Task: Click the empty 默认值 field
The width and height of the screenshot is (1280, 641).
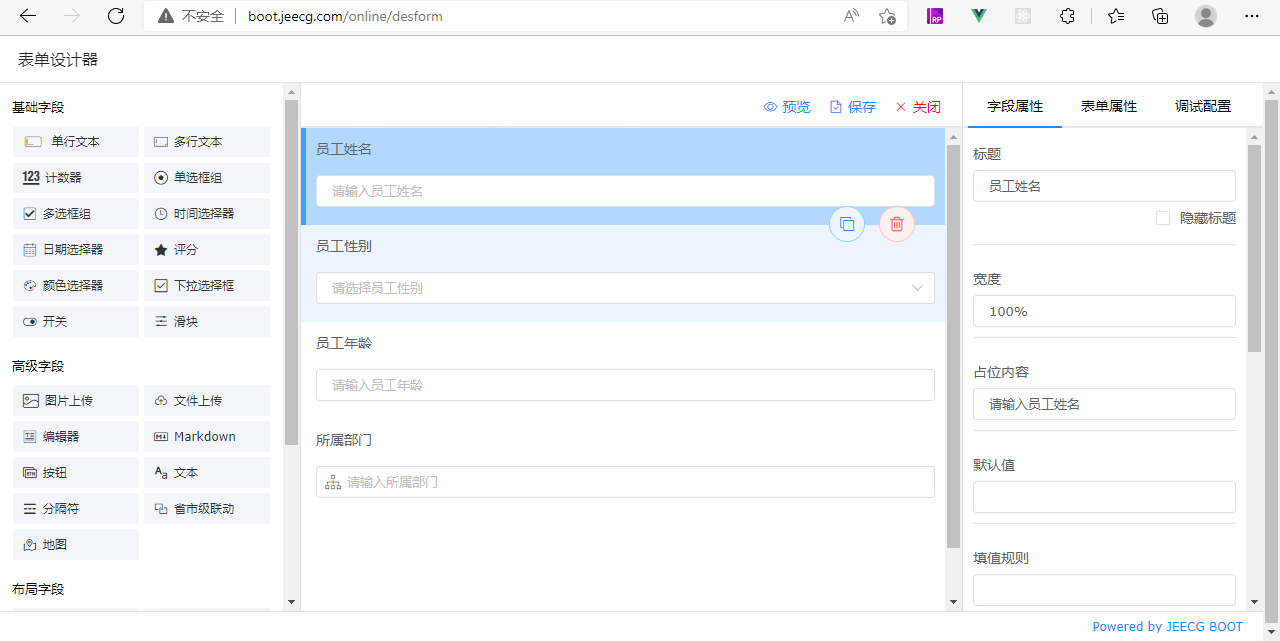Action: [1104, 497]
